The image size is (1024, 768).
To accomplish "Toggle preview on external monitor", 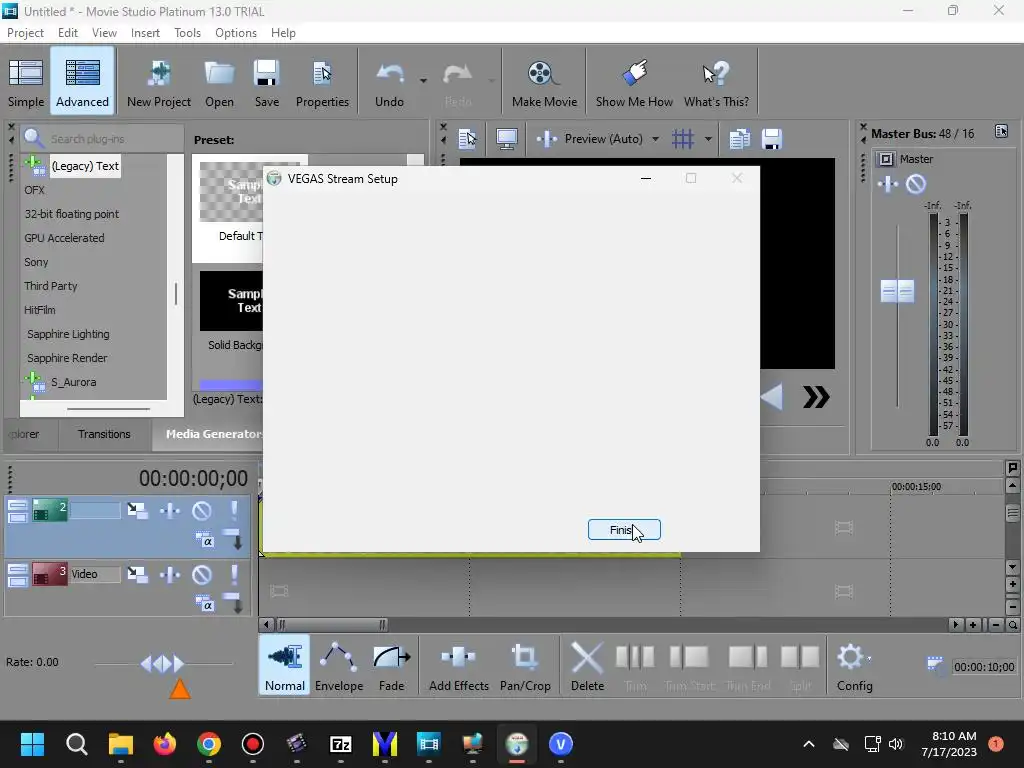I will point(507,138).
